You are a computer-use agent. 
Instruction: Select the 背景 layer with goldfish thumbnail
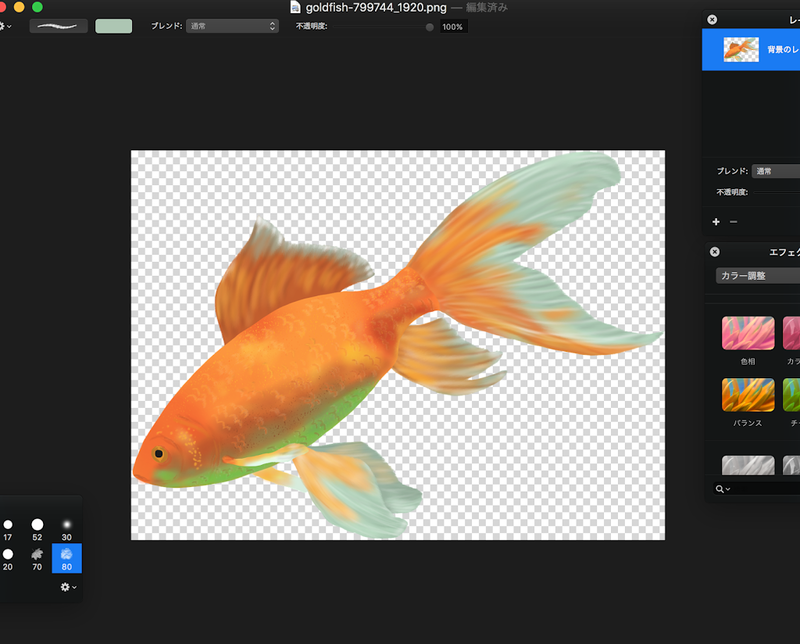(x=760, y=49)
